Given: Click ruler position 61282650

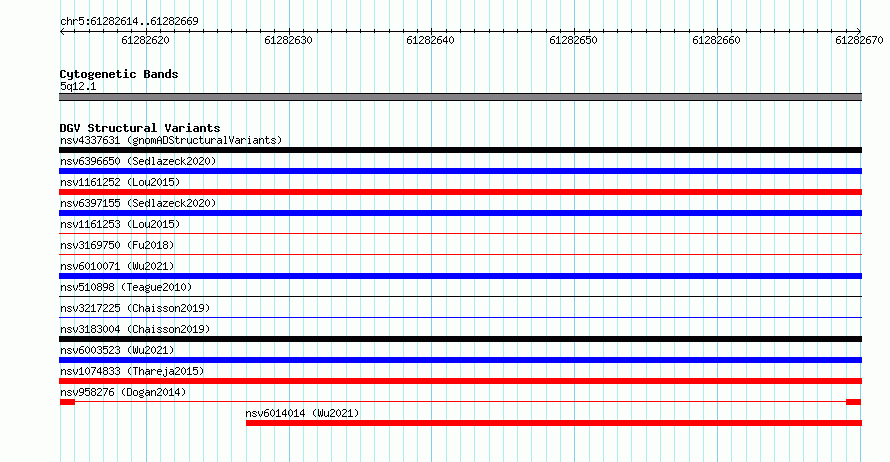Looking at the screenshot, I should pyautogui.click(x=573, y=40).
